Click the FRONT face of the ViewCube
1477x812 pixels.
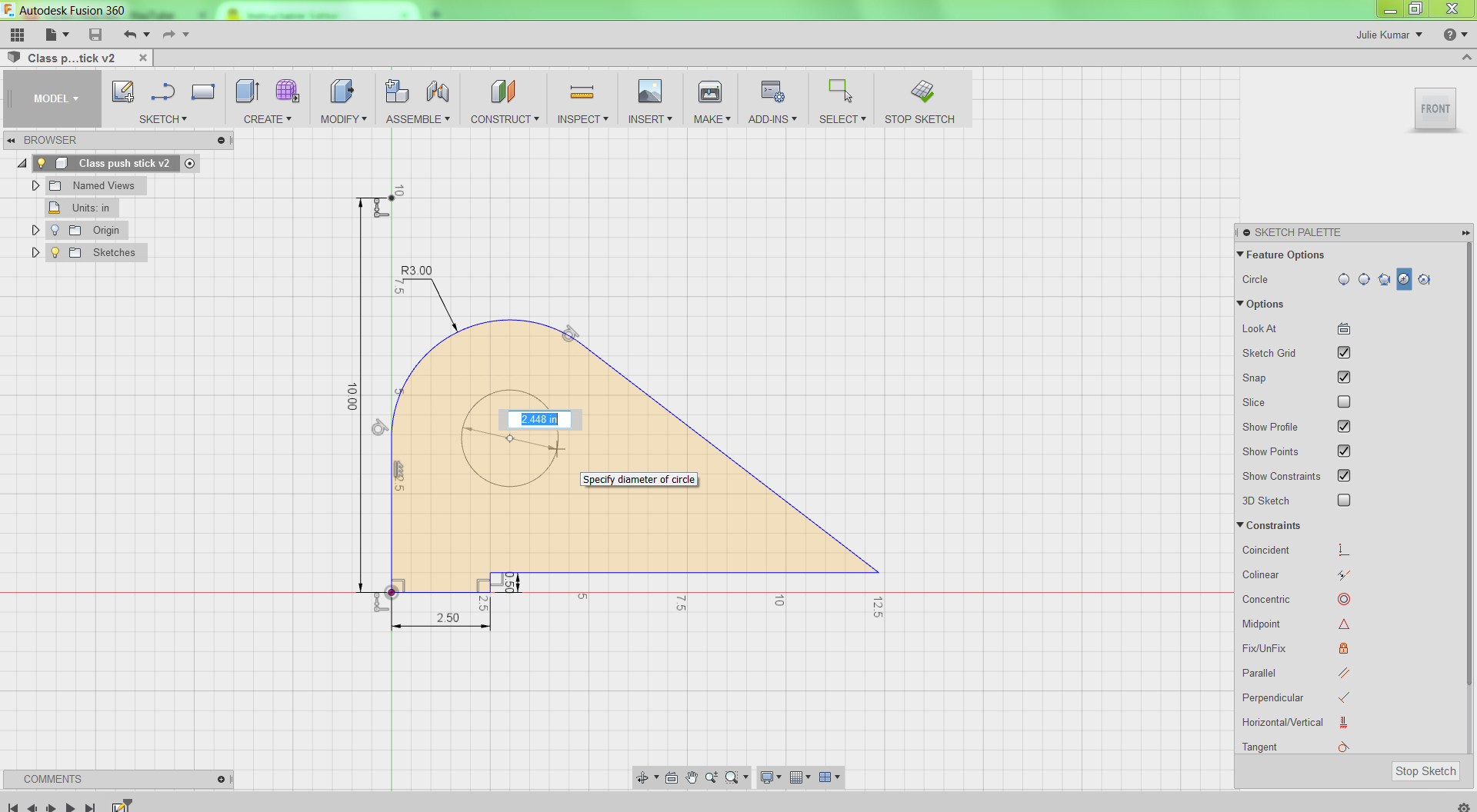(1435, 109)
